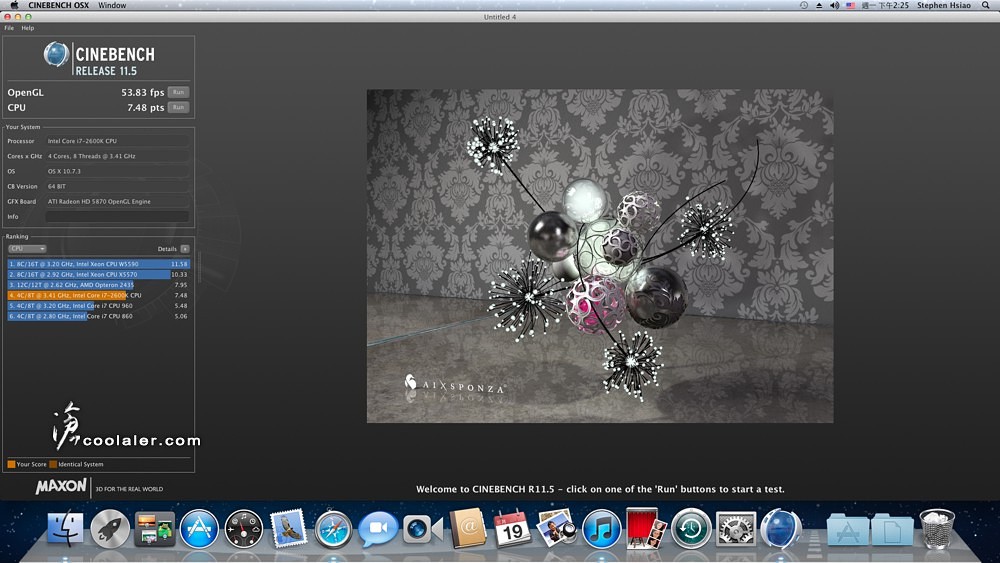Click the CB Version 64 BIT value
Screen dimensions: 1000x563
[x=117, y=186]
